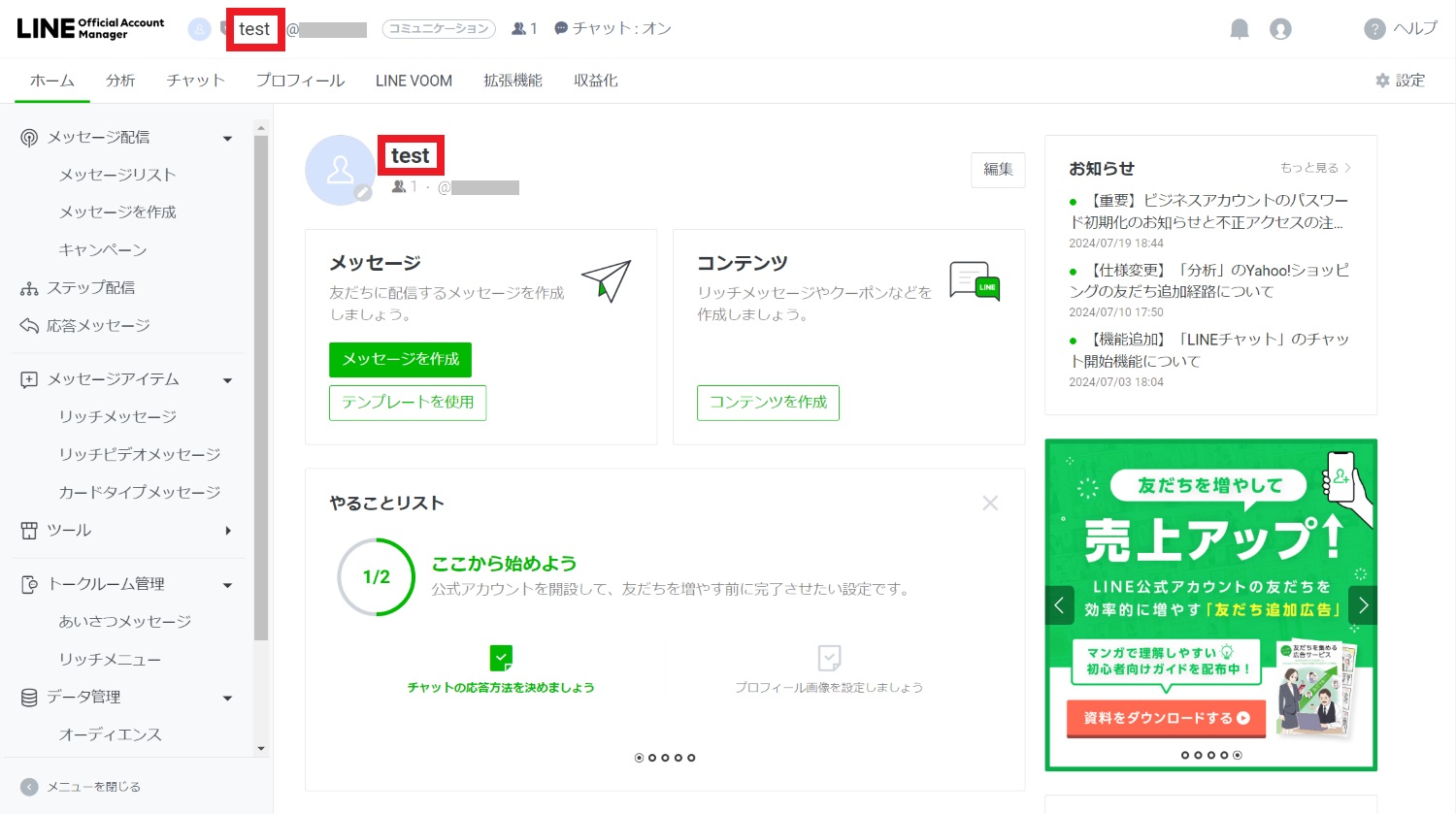The width and height of the screenshot is (1456, 814).
Task: Show previous banner slide
Action: click(1060, 605)
